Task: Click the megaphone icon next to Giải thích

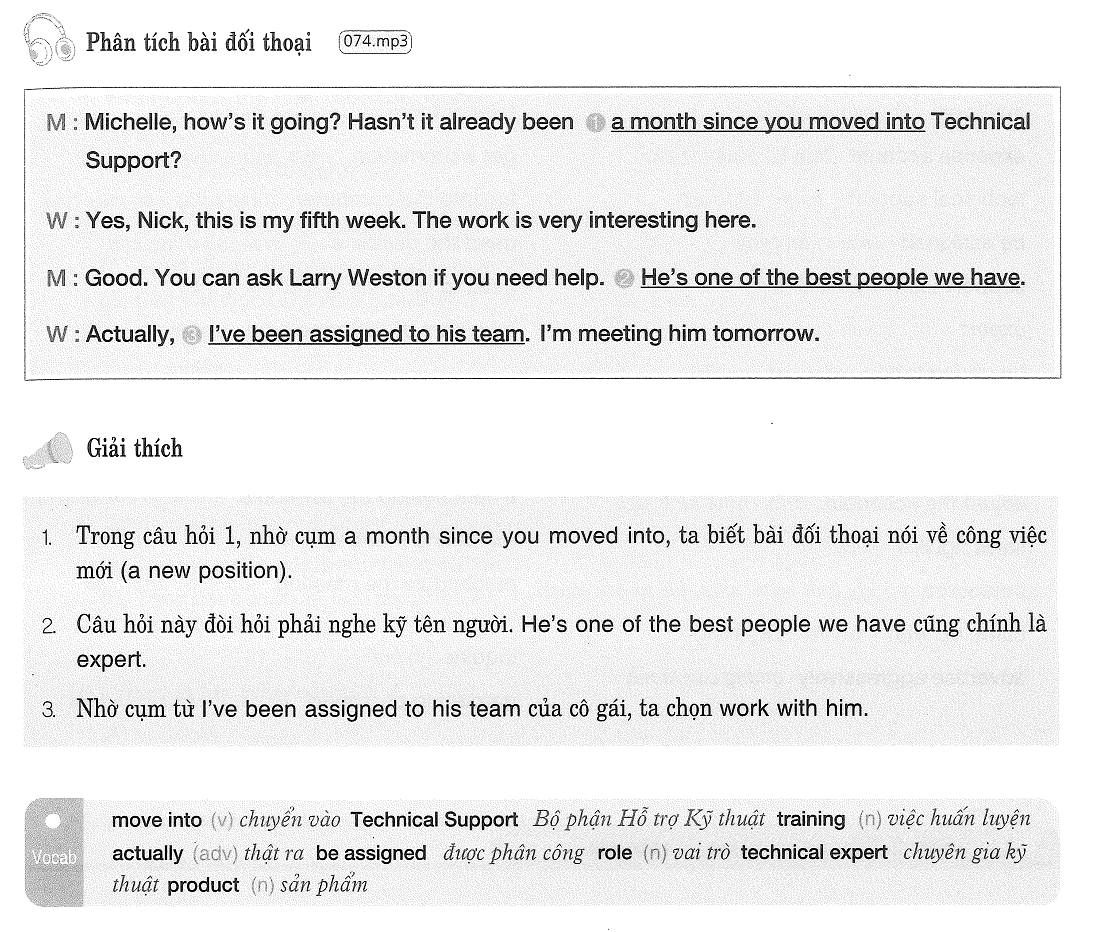Action: [48, 450]
